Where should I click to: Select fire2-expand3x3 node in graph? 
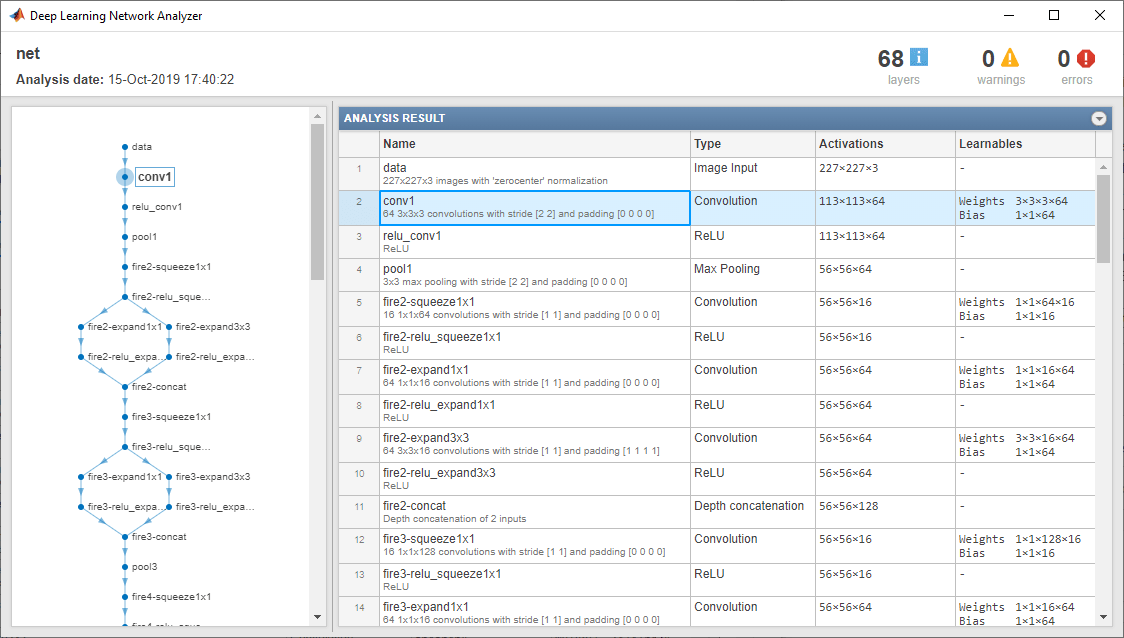coord(169,327)
